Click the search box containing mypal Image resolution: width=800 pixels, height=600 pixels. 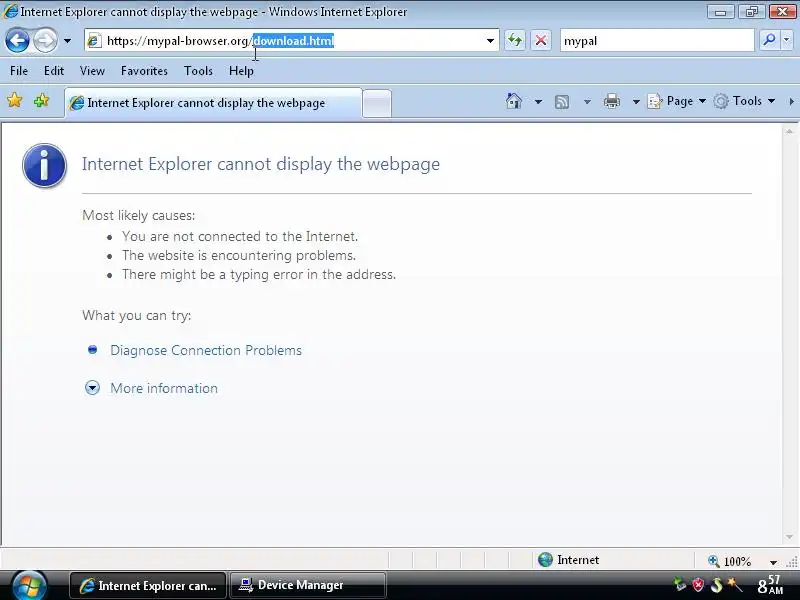click(657, 41)
